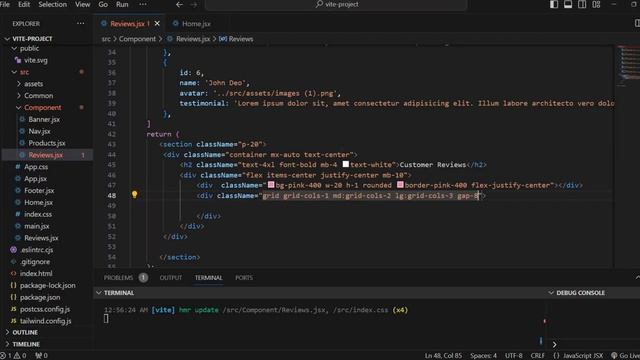Open the Run menu
640x360 pixels.
[x=122, y=4]
